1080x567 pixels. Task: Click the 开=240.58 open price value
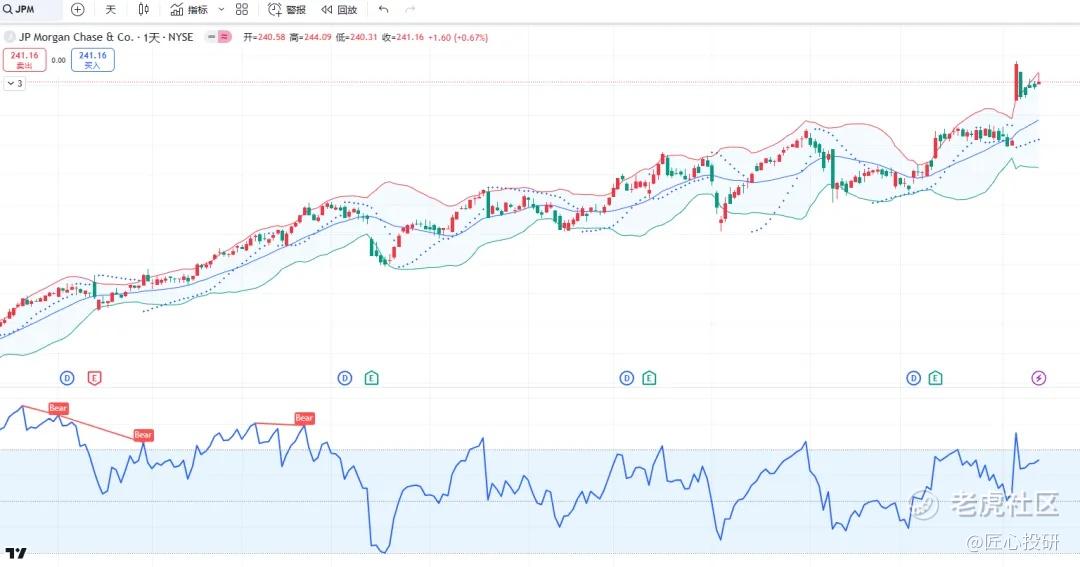[264, 37]
